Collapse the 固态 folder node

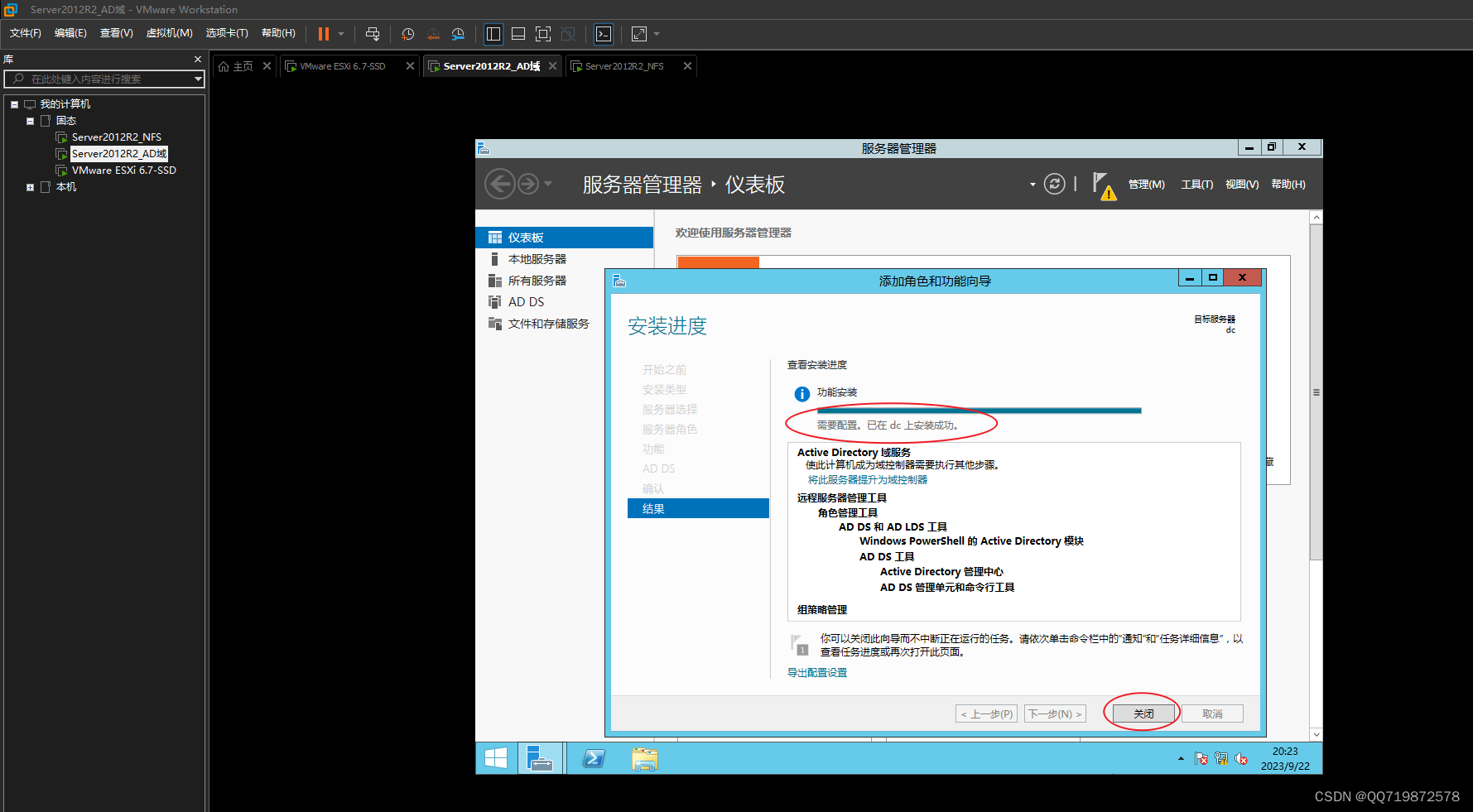pos(30,121)
